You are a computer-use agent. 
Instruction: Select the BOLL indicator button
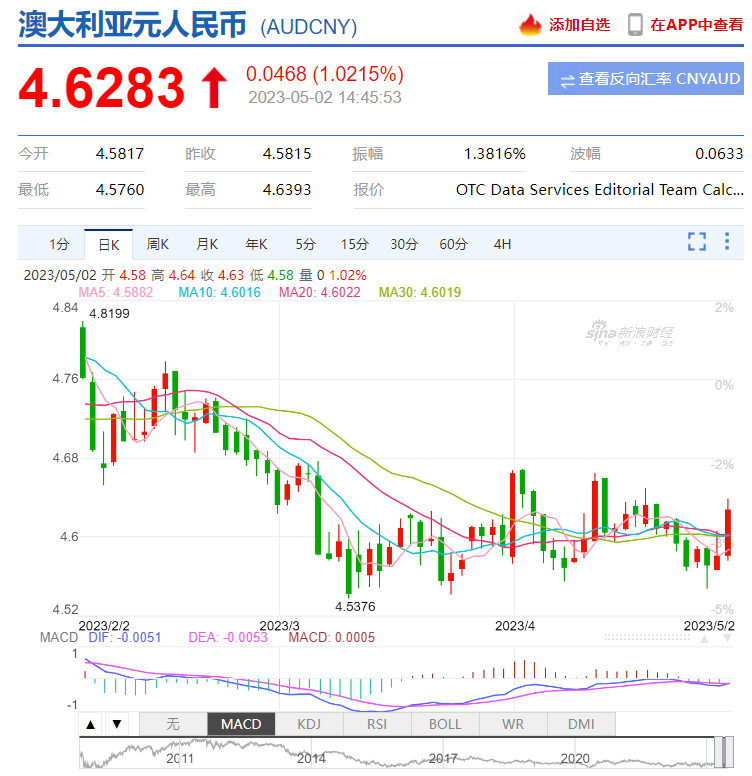point(445,725)
